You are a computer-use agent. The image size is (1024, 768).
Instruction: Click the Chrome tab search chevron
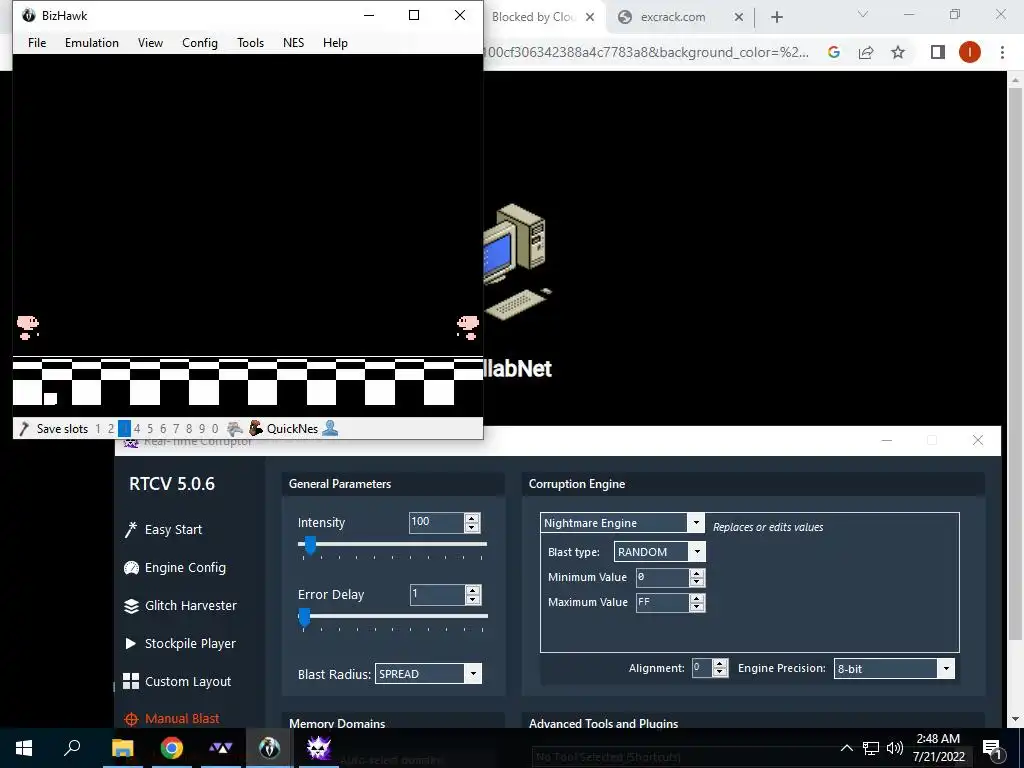[x=863, y=14]
